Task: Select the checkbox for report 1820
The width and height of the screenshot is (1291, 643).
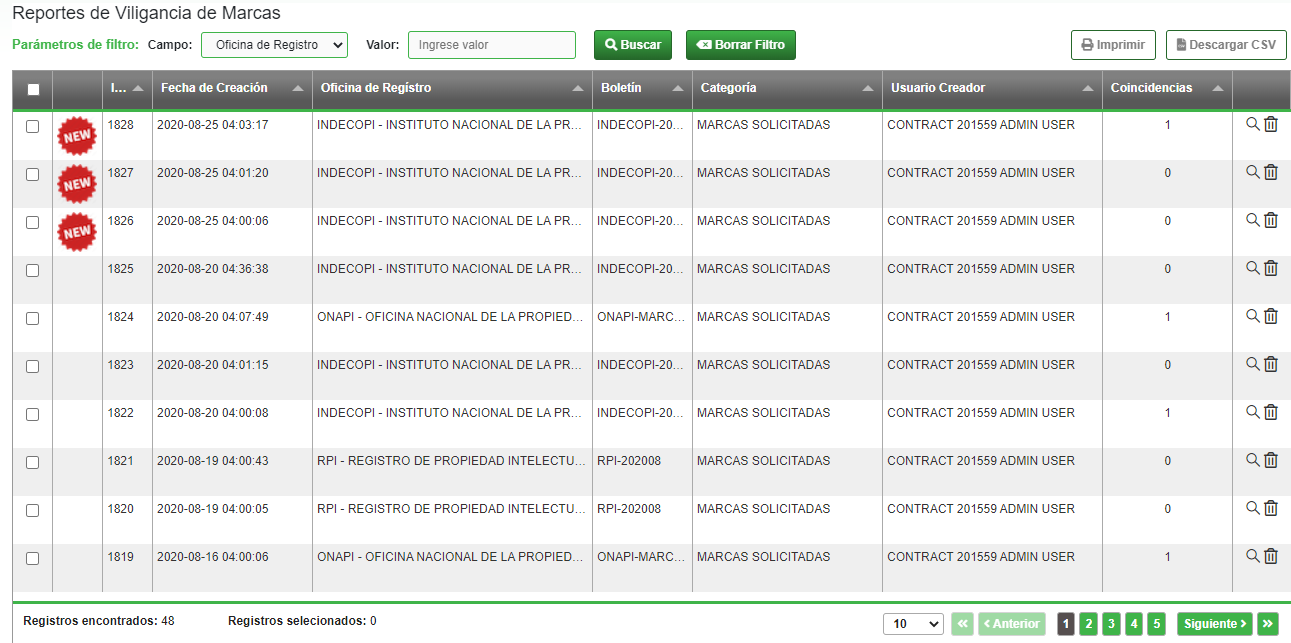Action: (x=33, y=510)
